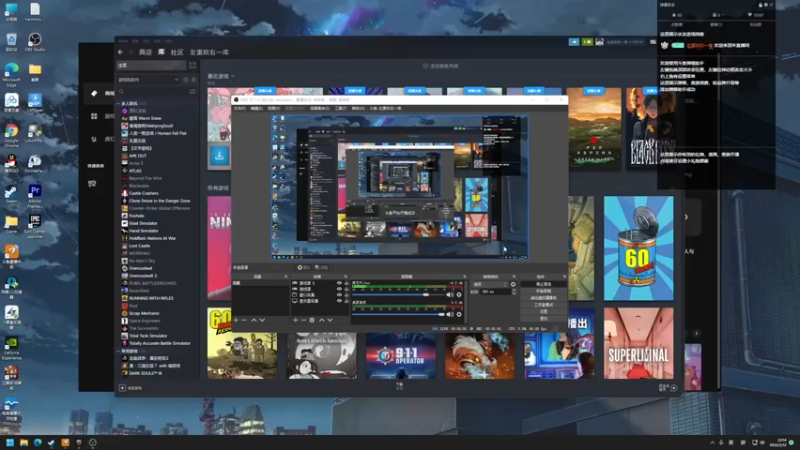Viewport: 800px width, 450px height.
Task: Lock the window capture source
Action: (346, 295)
